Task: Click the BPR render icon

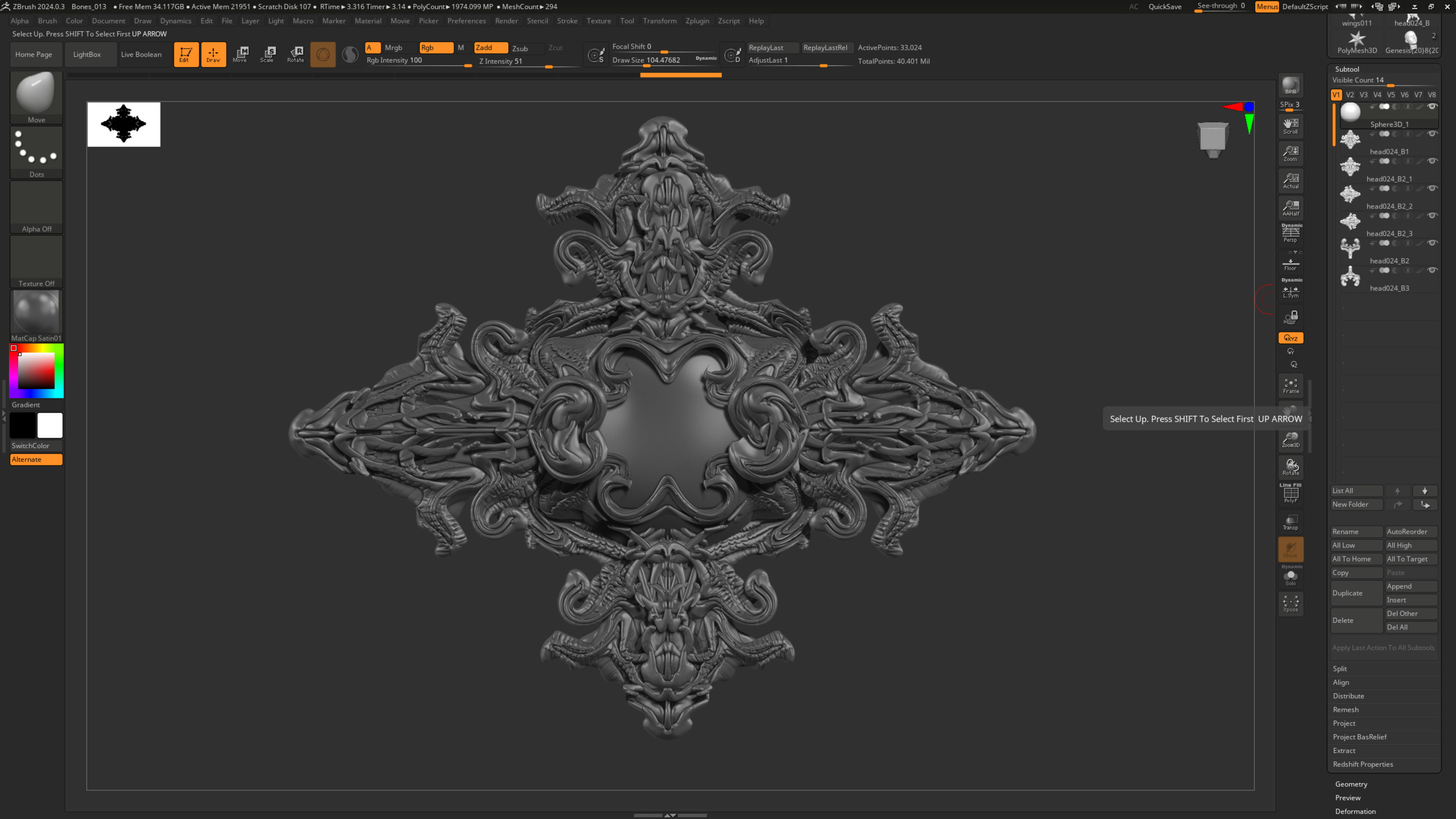Action: point(1290,85)
